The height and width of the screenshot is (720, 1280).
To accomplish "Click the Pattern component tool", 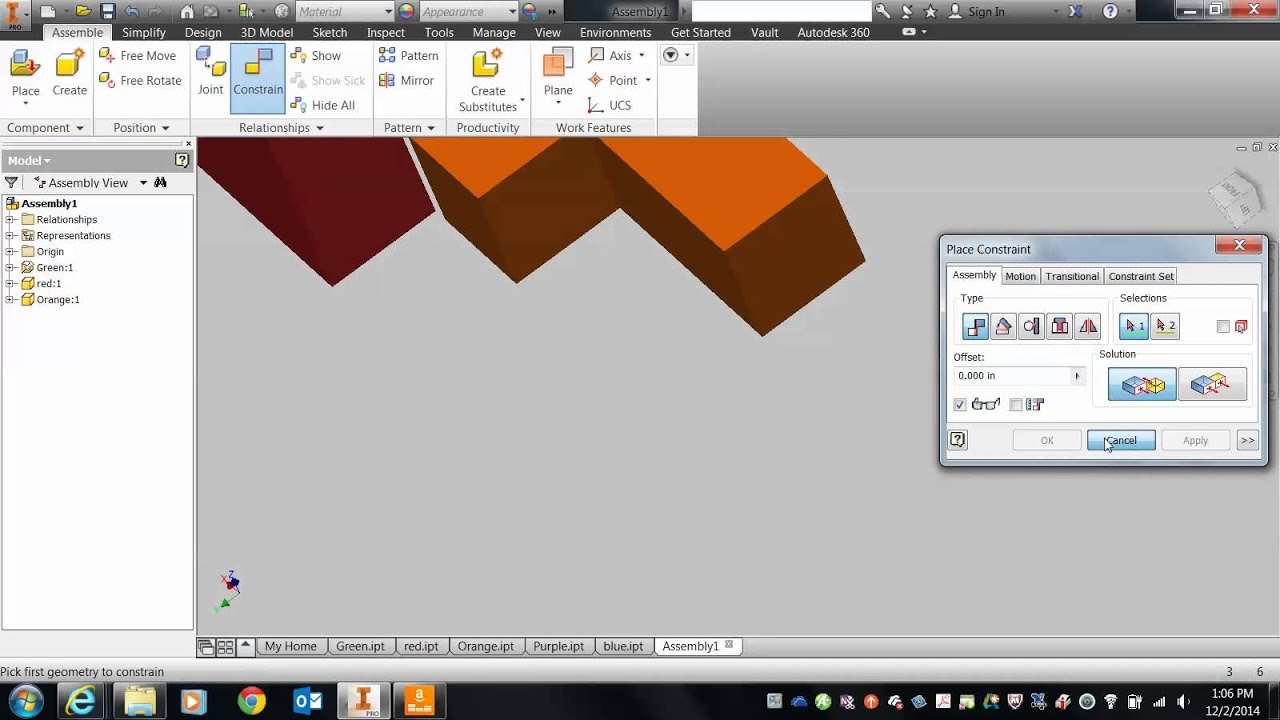I will pos(409,56).
